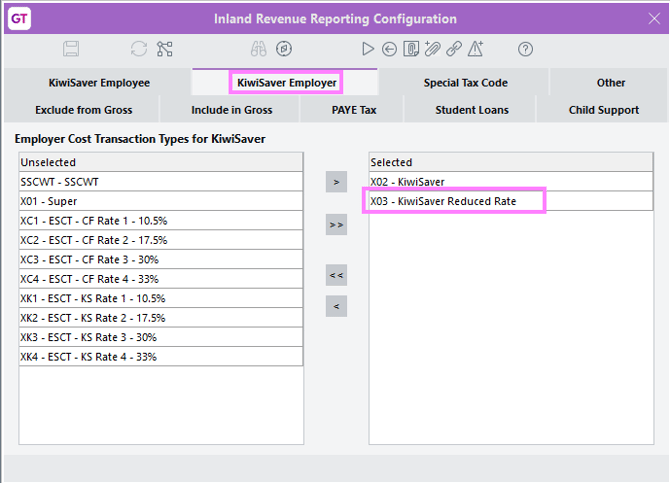Click the Save disk icon in toolbar
The image size is (670, 483).
71,49
